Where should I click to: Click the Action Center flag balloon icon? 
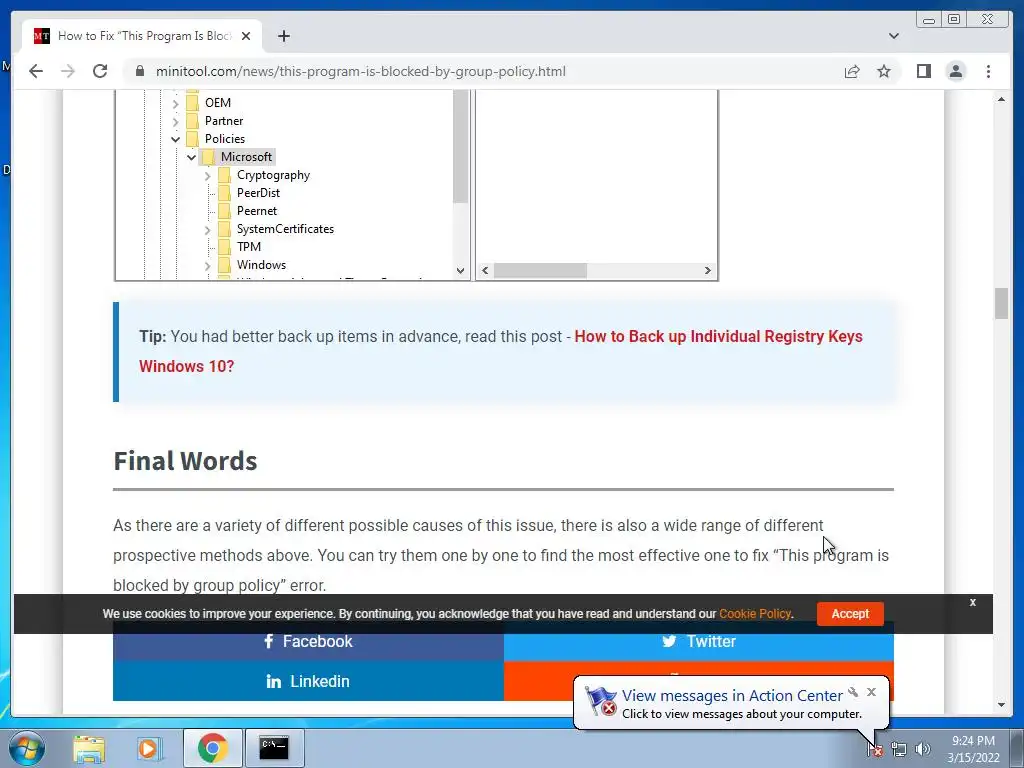600,702
